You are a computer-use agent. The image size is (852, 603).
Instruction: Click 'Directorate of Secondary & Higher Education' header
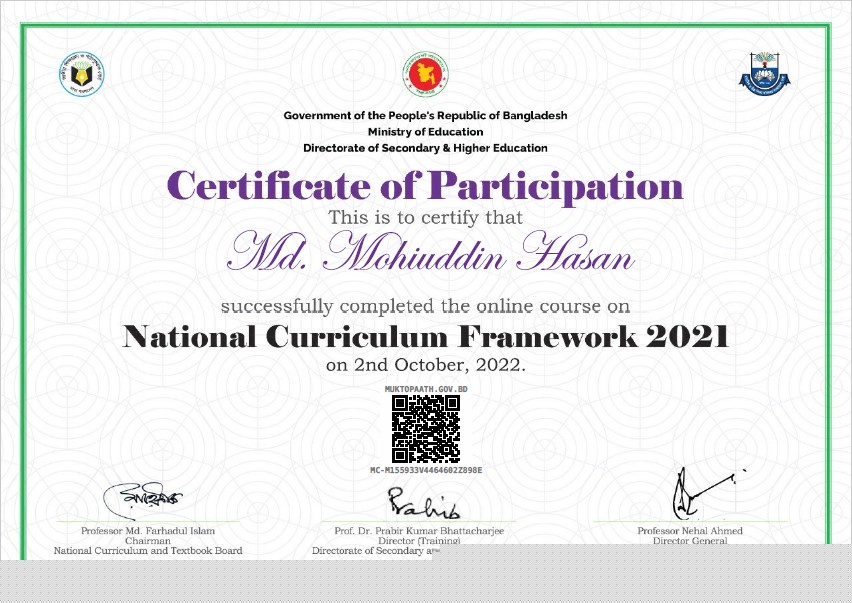(425, 148)
